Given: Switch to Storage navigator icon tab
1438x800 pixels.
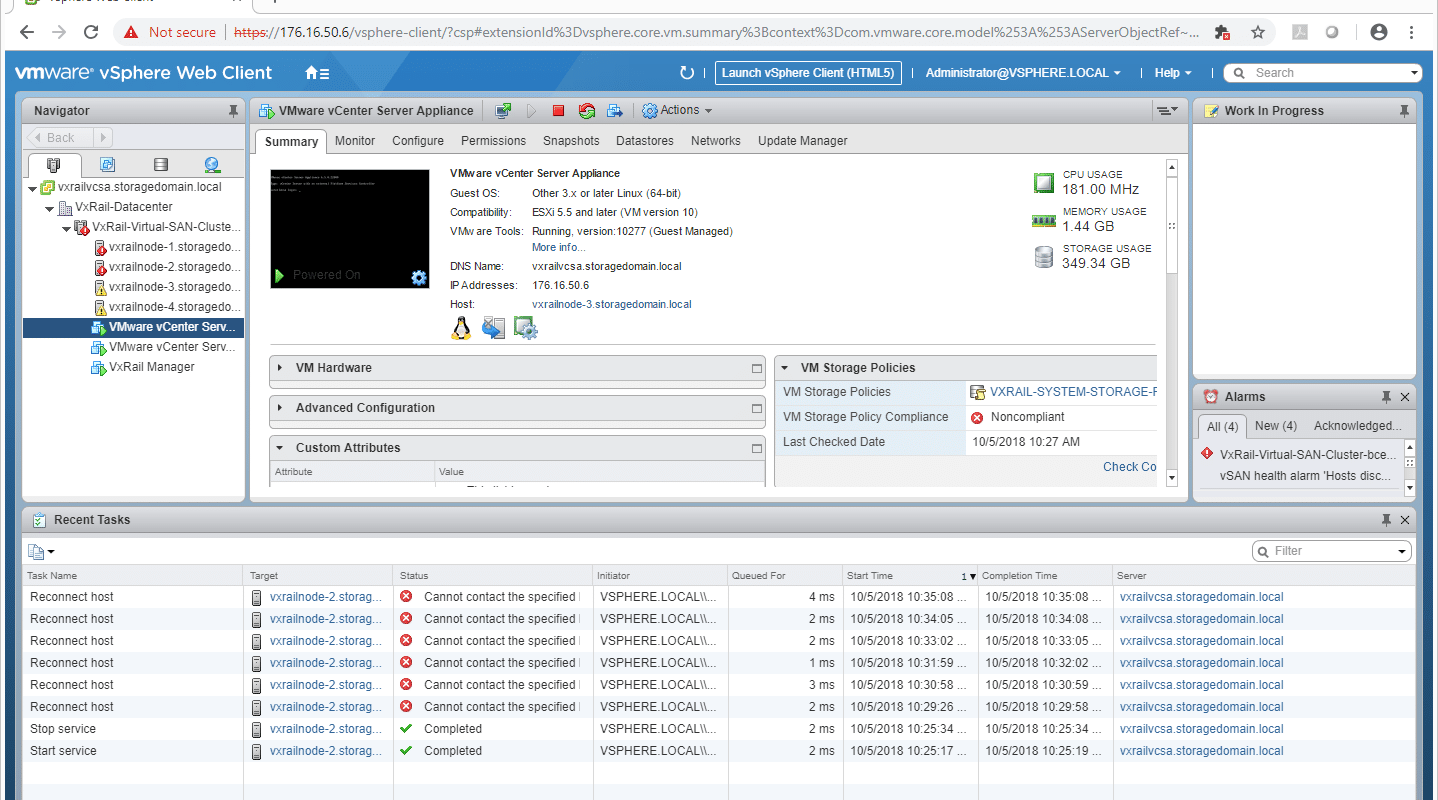Looking at the screenshot, I should (160, 165).
